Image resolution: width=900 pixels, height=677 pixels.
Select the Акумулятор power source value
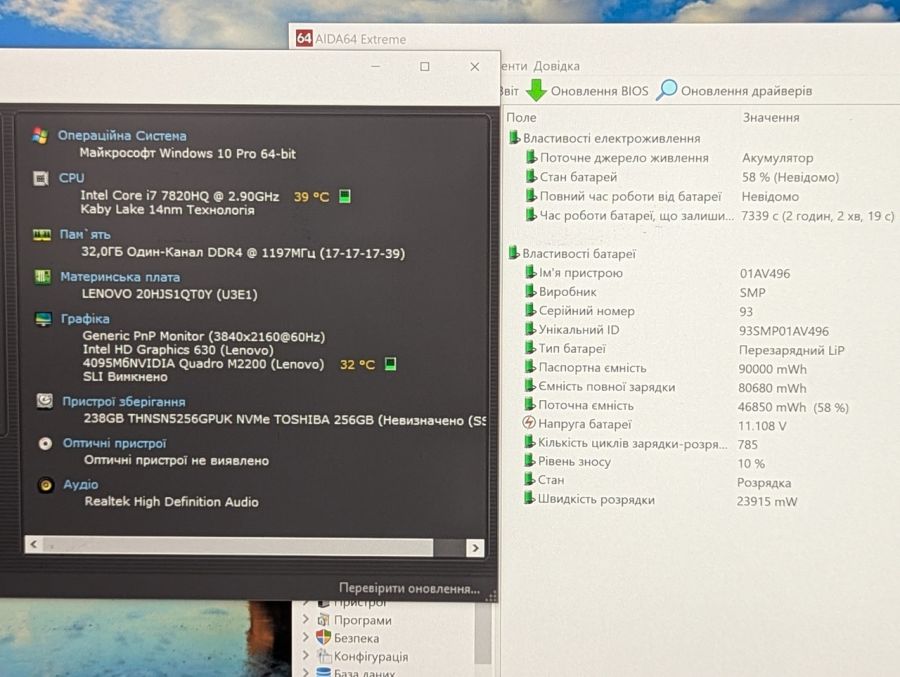(778, 157)
